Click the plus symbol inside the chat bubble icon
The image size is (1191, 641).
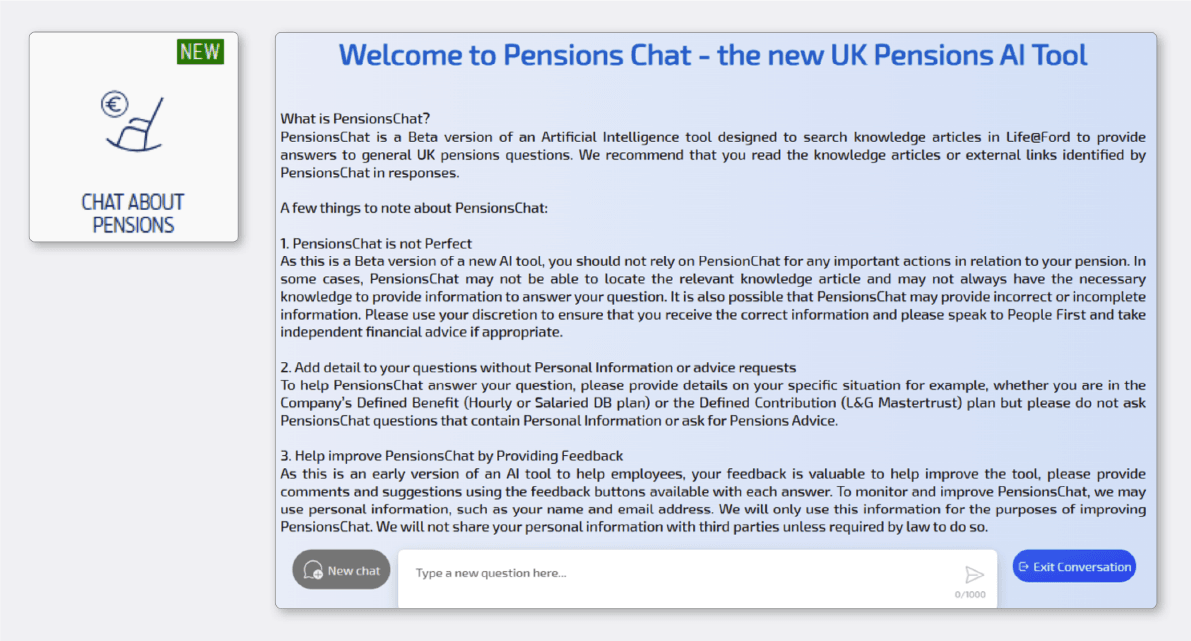point(318,573)
